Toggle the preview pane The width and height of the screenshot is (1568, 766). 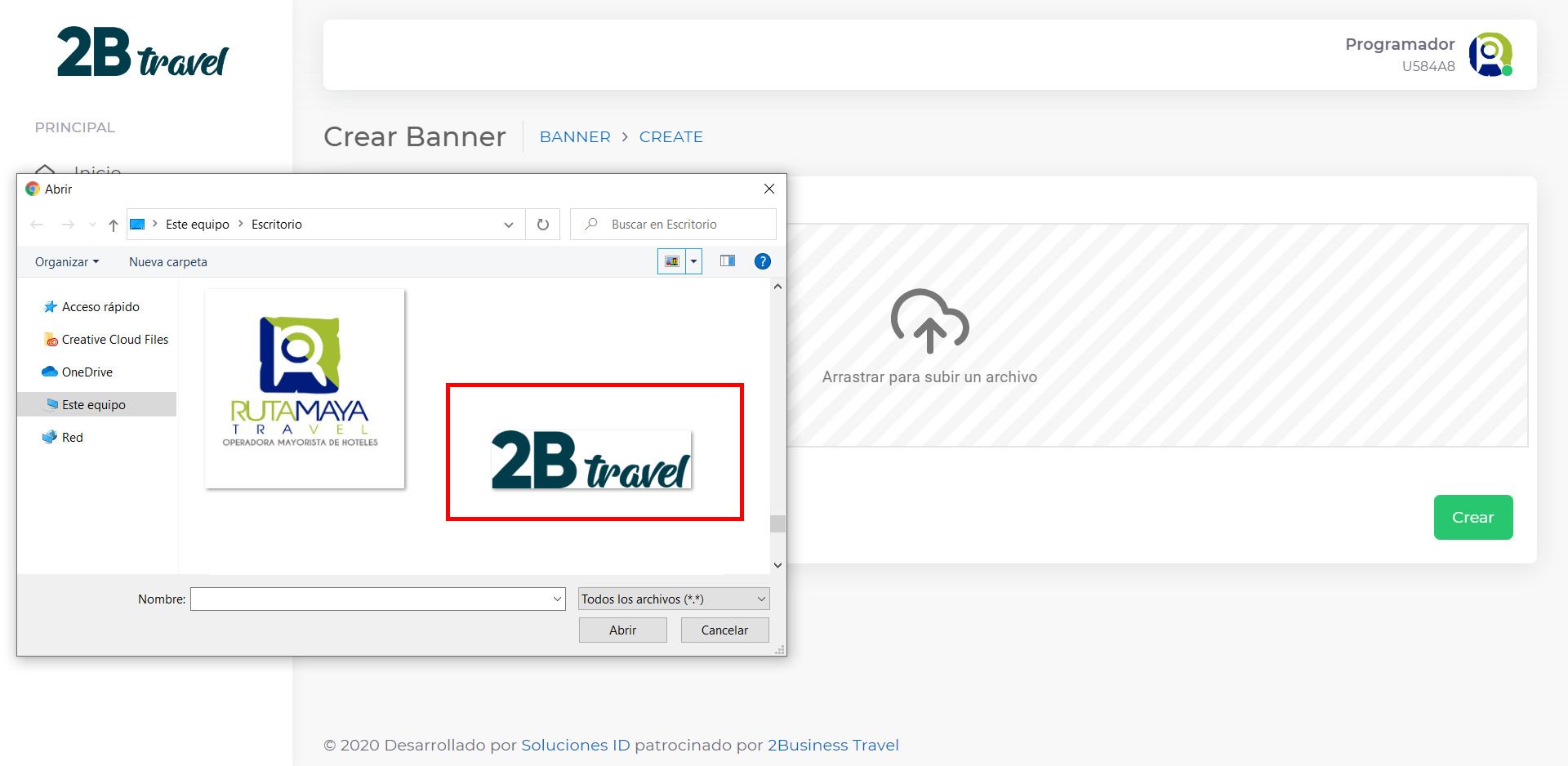tap(728, 261)
